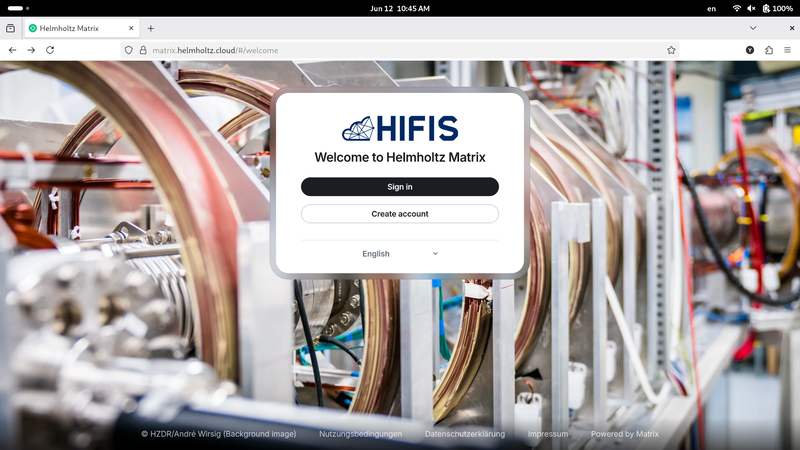800x450 pixels.
Task: Close the Helmholtz Matrix tab
Action: 131,29
